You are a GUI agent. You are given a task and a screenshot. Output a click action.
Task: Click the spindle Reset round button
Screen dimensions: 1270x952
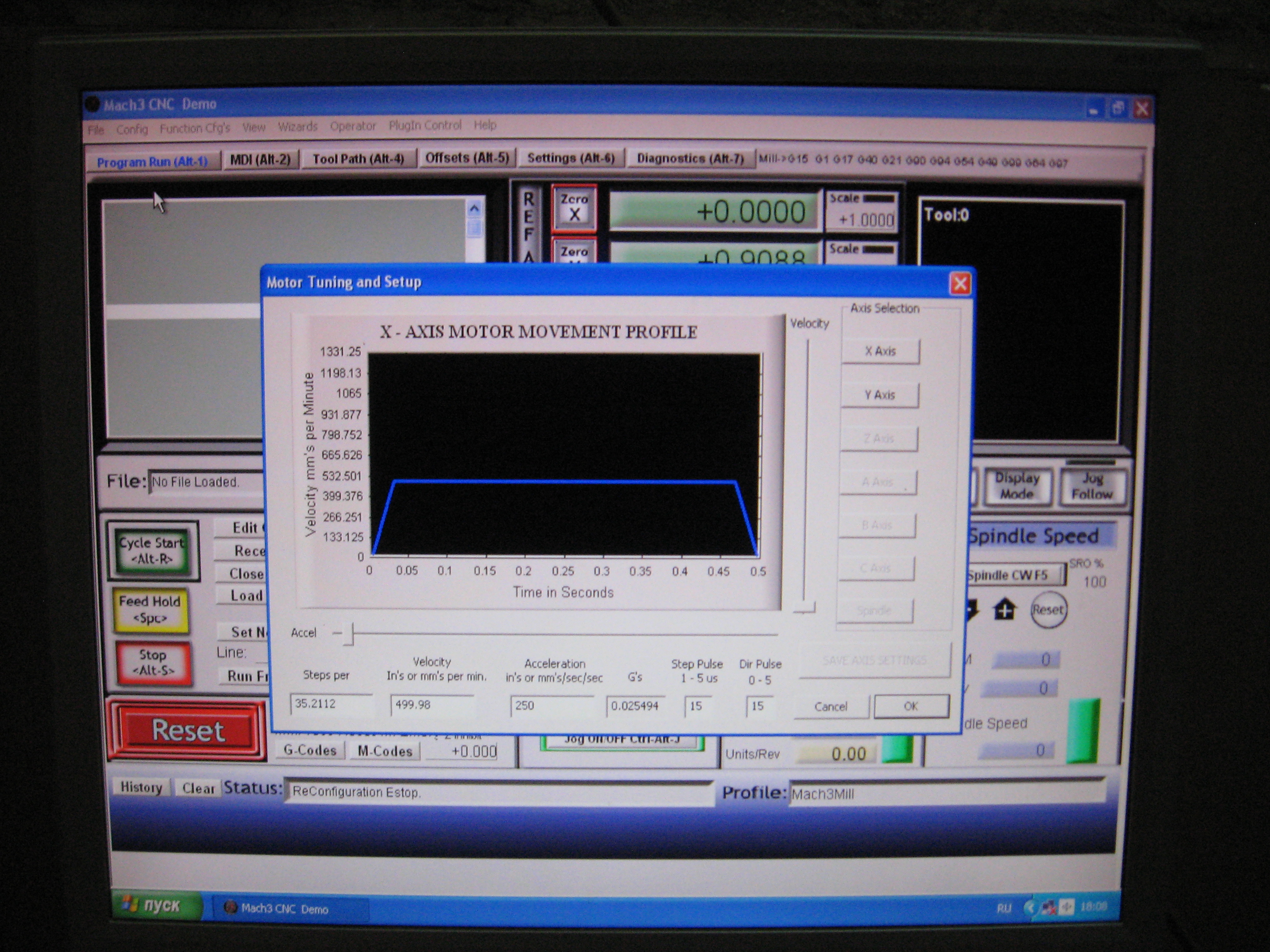[x=1048, y=609]
